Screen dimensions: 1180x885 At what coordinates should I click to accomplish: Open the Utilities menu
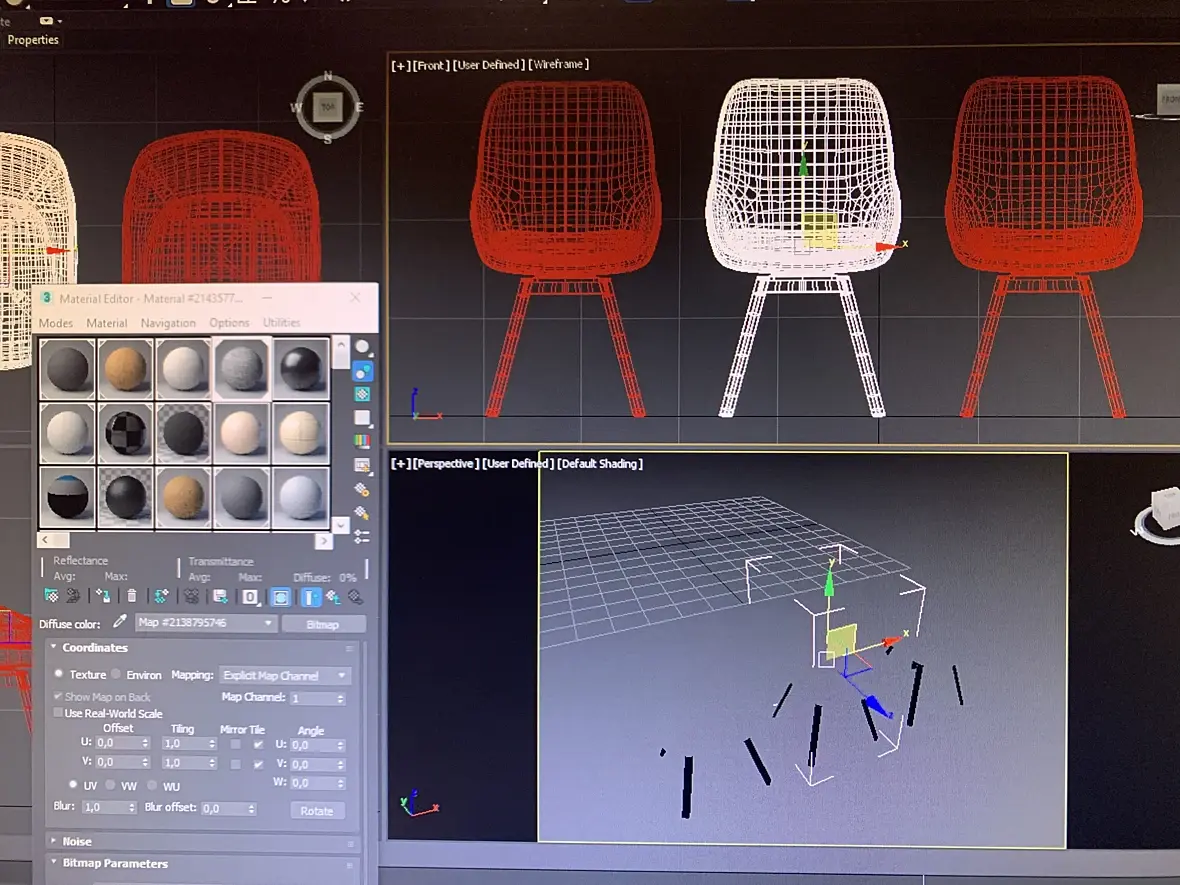click(x=281, y=322)
